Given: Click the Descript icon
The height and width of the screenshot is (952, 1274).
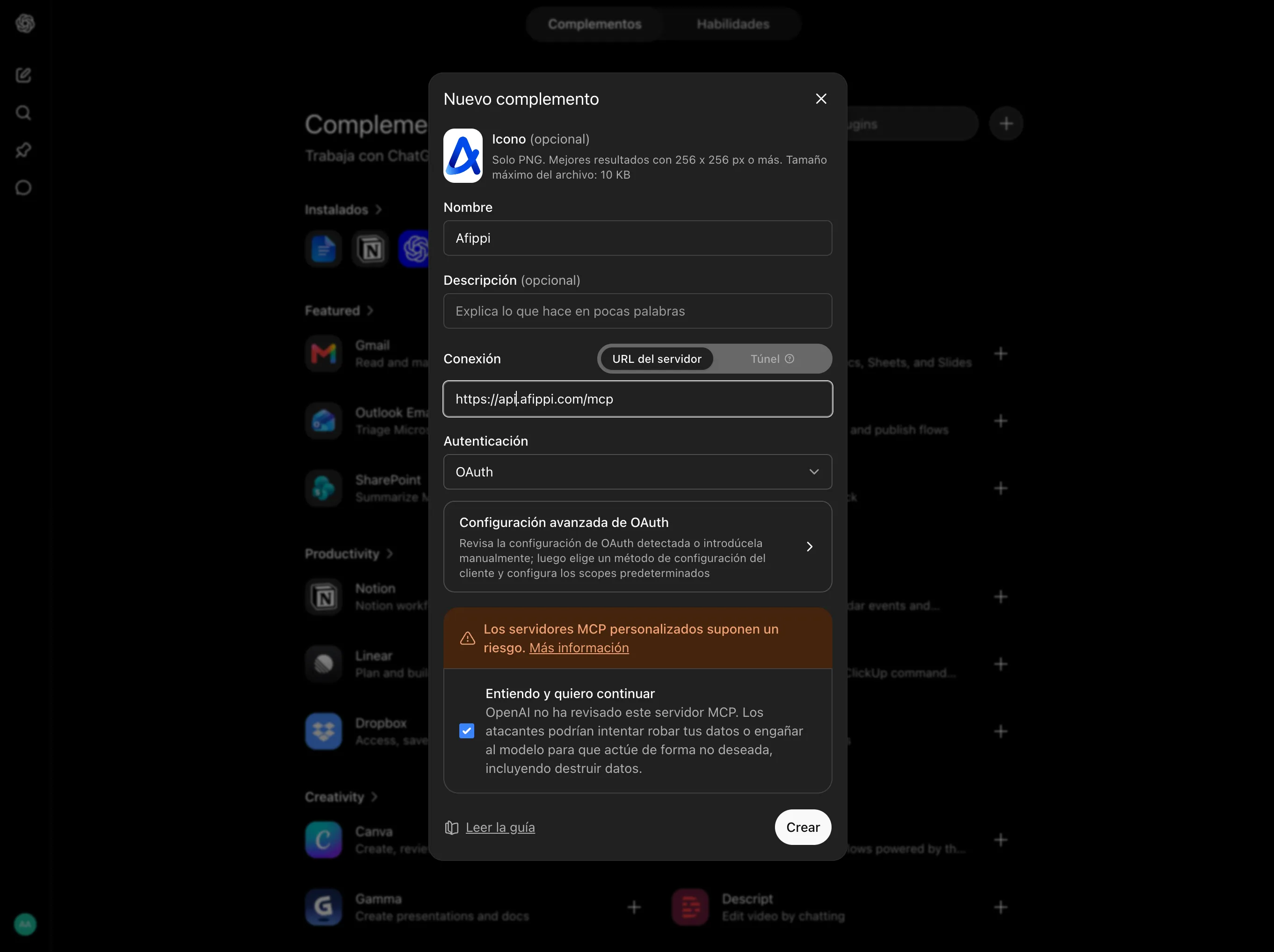Looking at the screenshot, I should [x=690, y=907].
